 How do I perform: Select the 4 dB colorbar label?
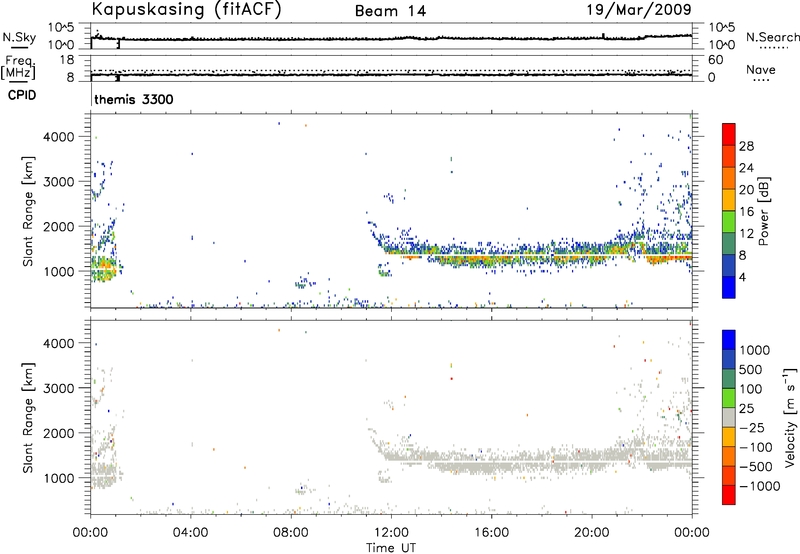(742, 278)
